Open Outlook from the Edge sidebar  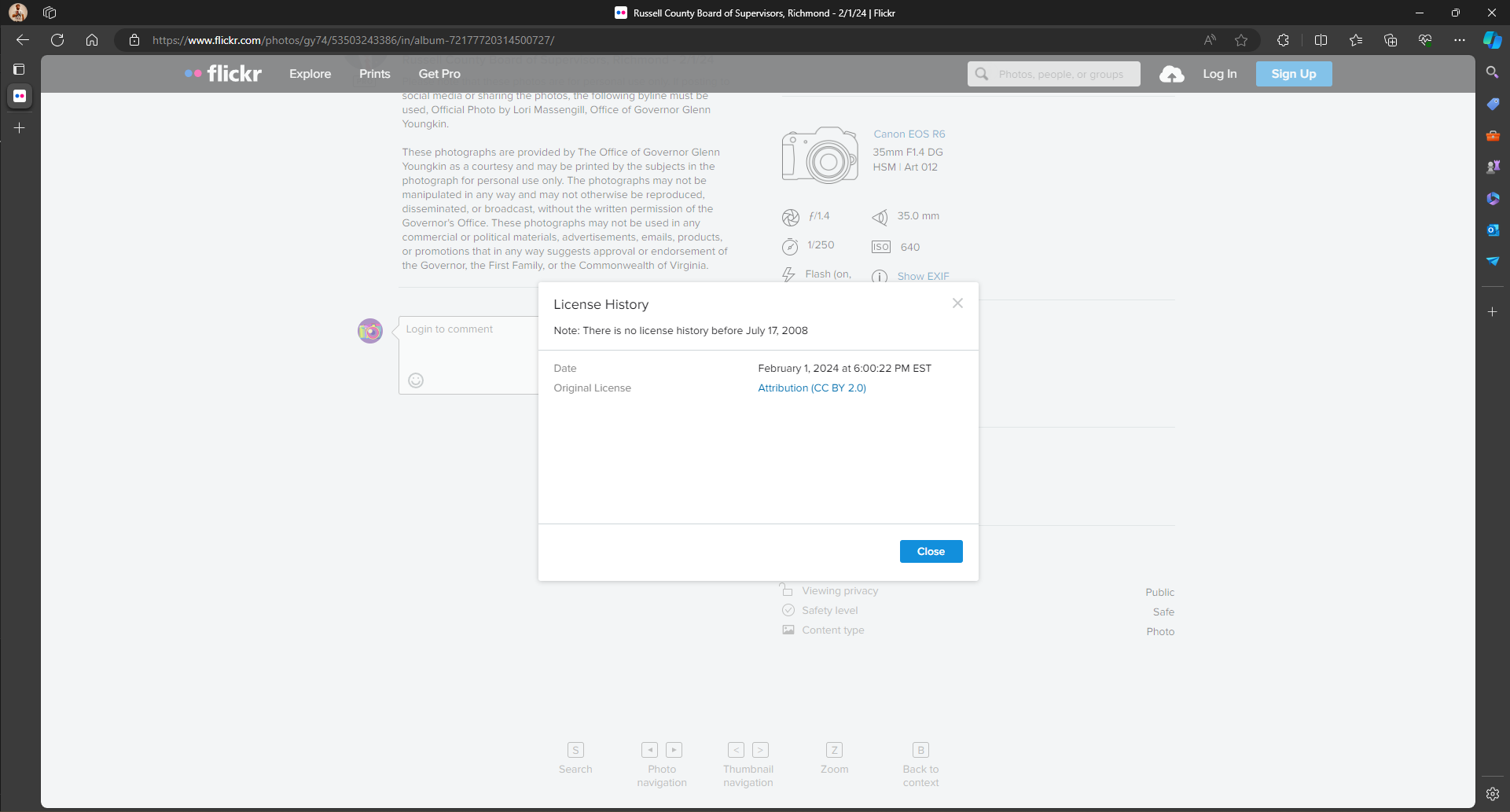coord(1494,230)
